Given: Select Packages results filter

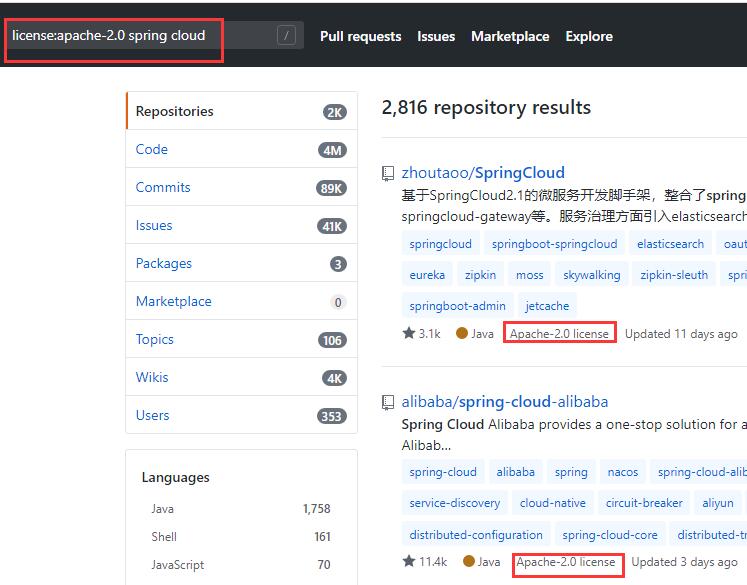Looking at the screenshot, I should click(x=242, y=263).
